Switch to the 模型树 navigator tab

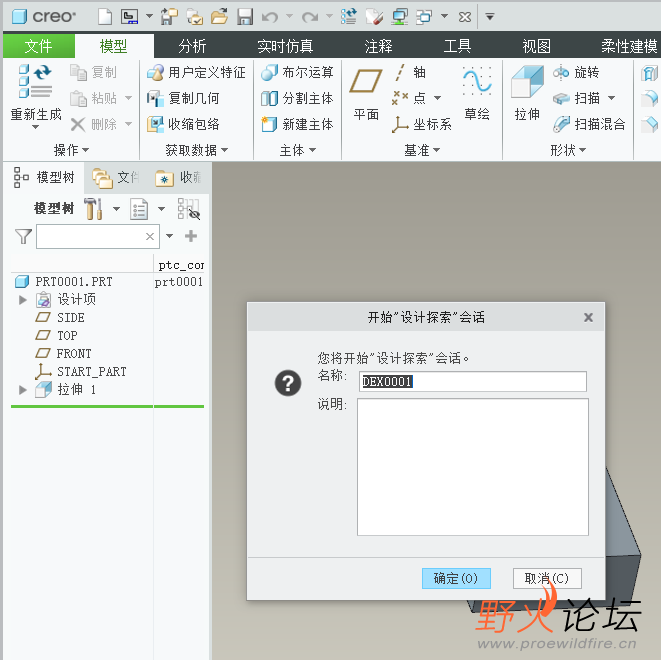click(44, 177)
